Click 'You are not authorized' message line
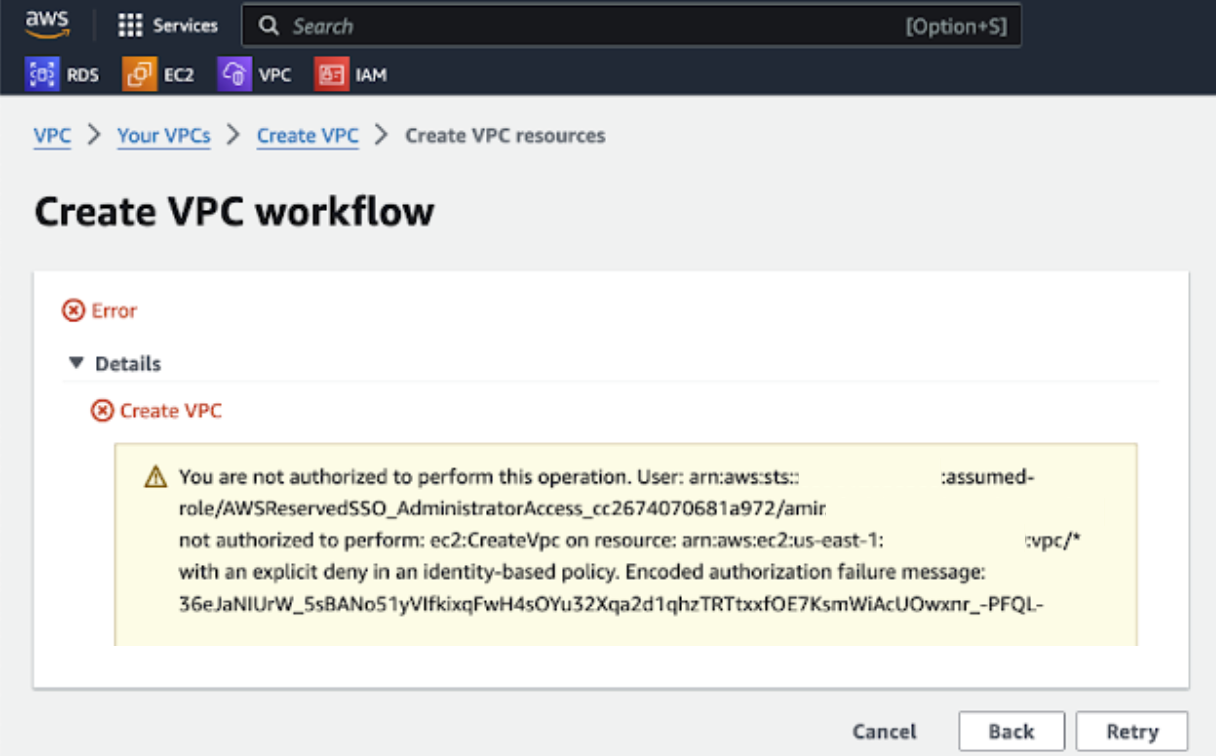1216x756 pixels. (x=607, y=478)
